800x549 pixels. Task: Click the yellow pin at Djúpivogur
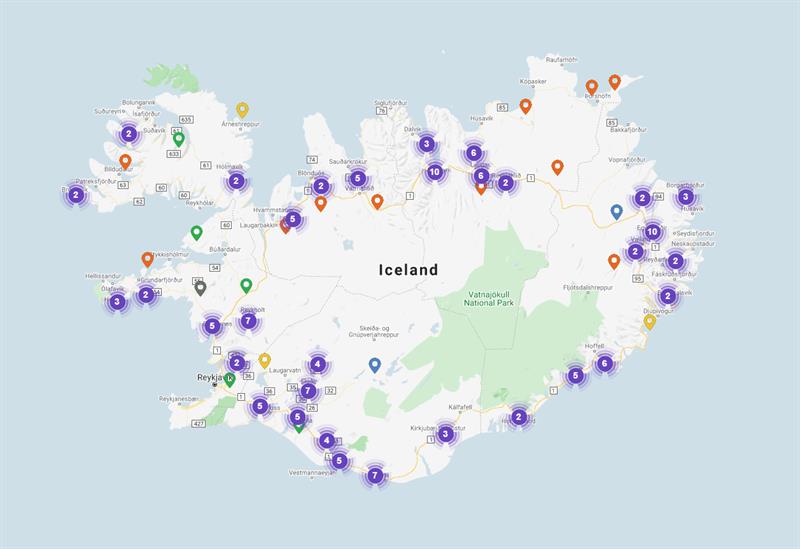pyautogui.click(x=649, y=321)
